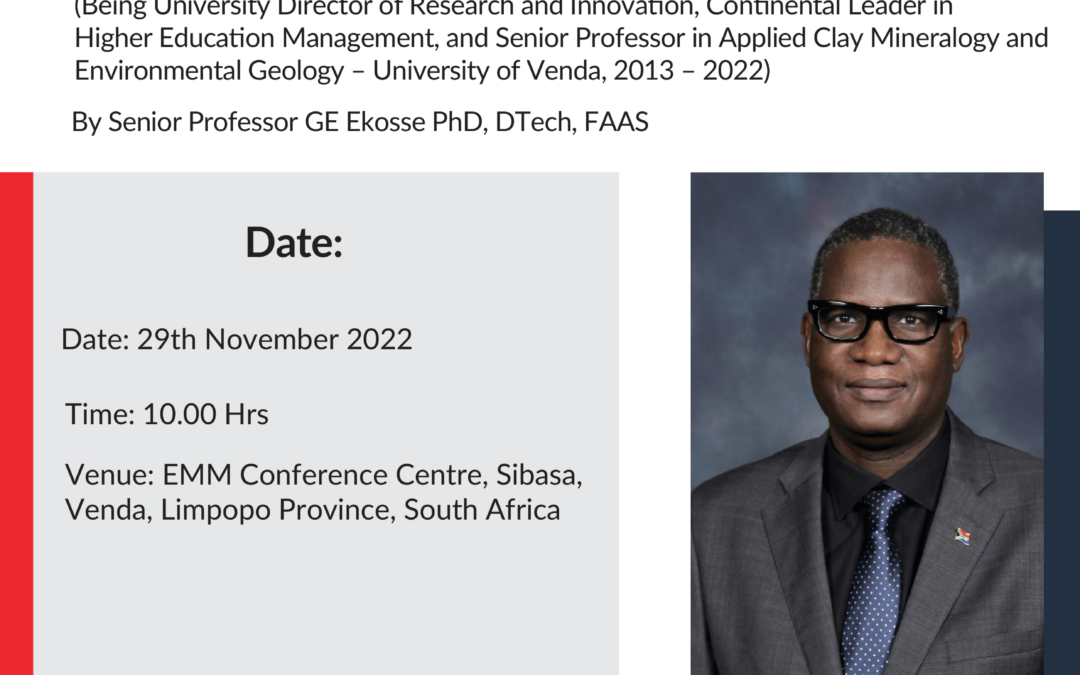The height and width of the screenshot is (675, 1080).
Task: Click the "Venda, Limpopo Province, South Africa" line
Action: (x=313, y=510)
